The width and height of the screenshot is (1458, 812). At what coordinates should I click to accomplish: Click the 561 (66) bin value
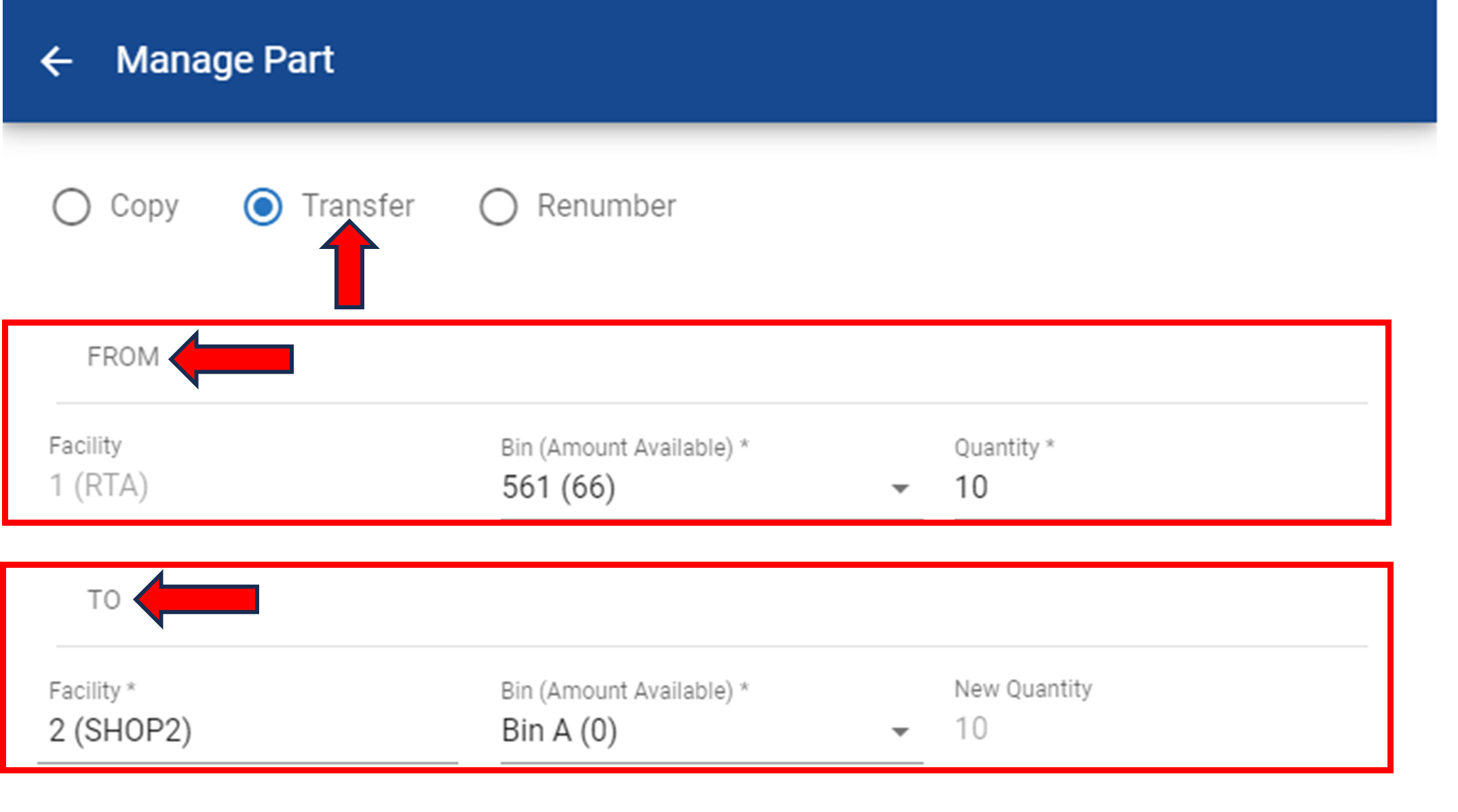click(558, 487)
